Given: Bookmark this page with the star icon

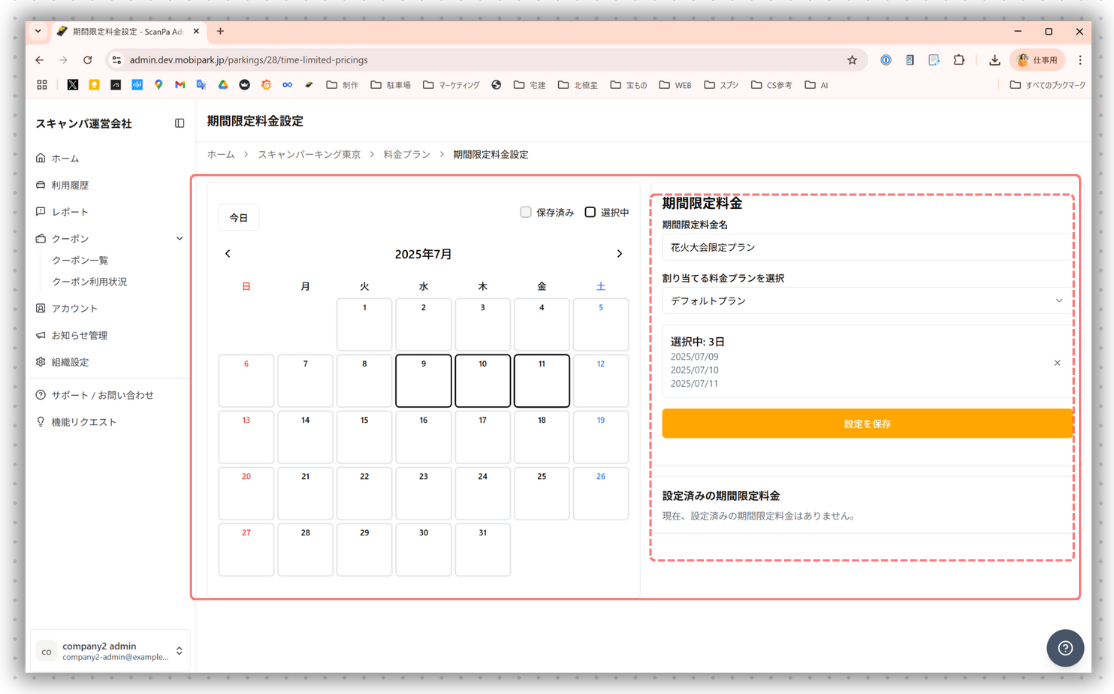Looking at the screenshot, I should pyautogui.click(x=852, y=60).
